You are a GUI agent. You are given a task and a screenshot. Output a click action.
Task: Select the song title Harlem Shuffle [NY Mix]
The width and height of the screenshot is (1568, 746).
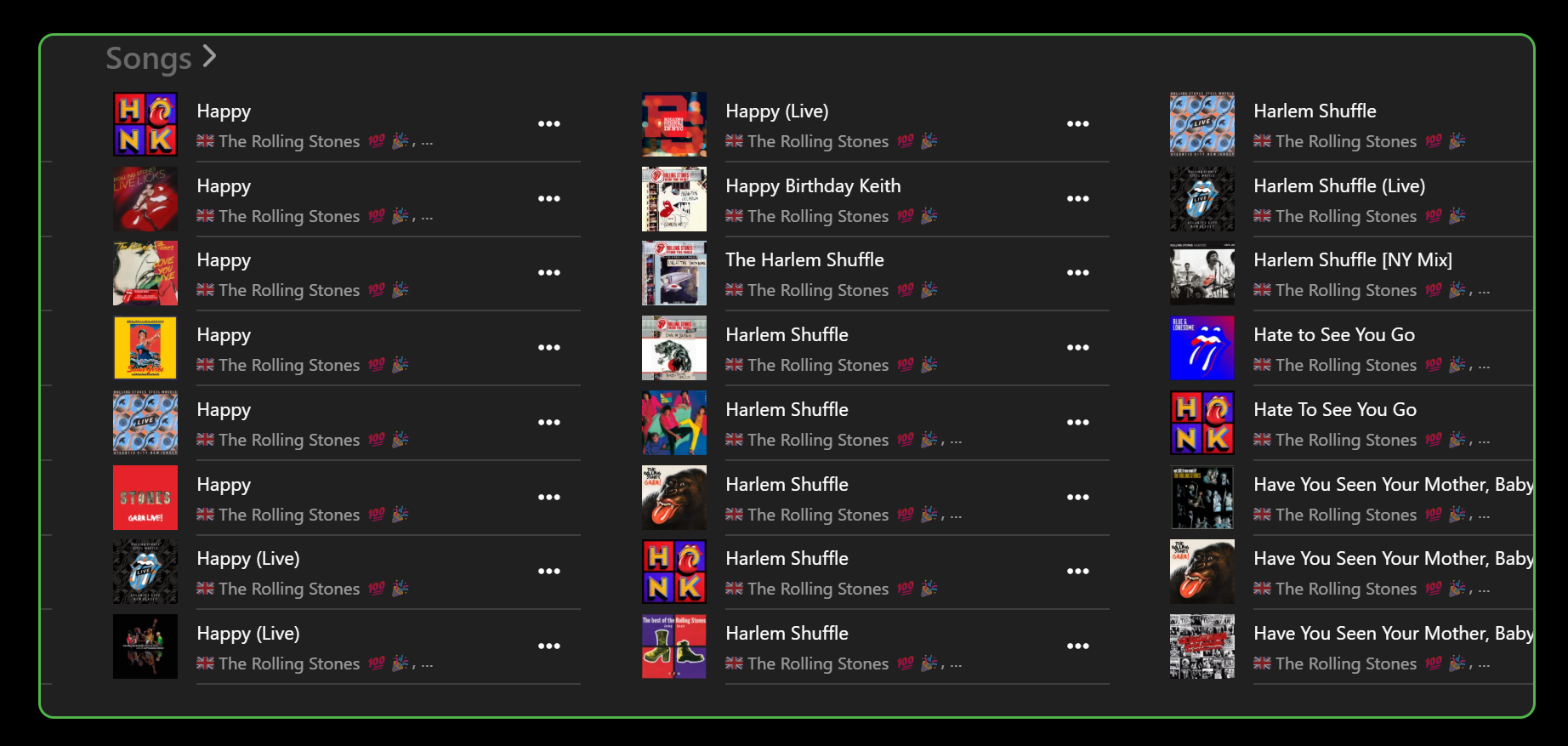1353,260
